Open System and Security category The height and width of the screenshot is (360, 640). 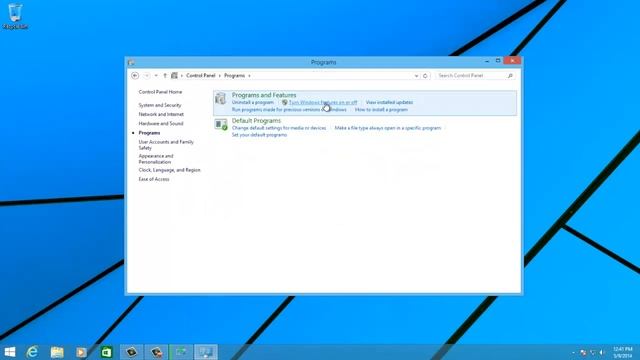click(x=160, y=105)
